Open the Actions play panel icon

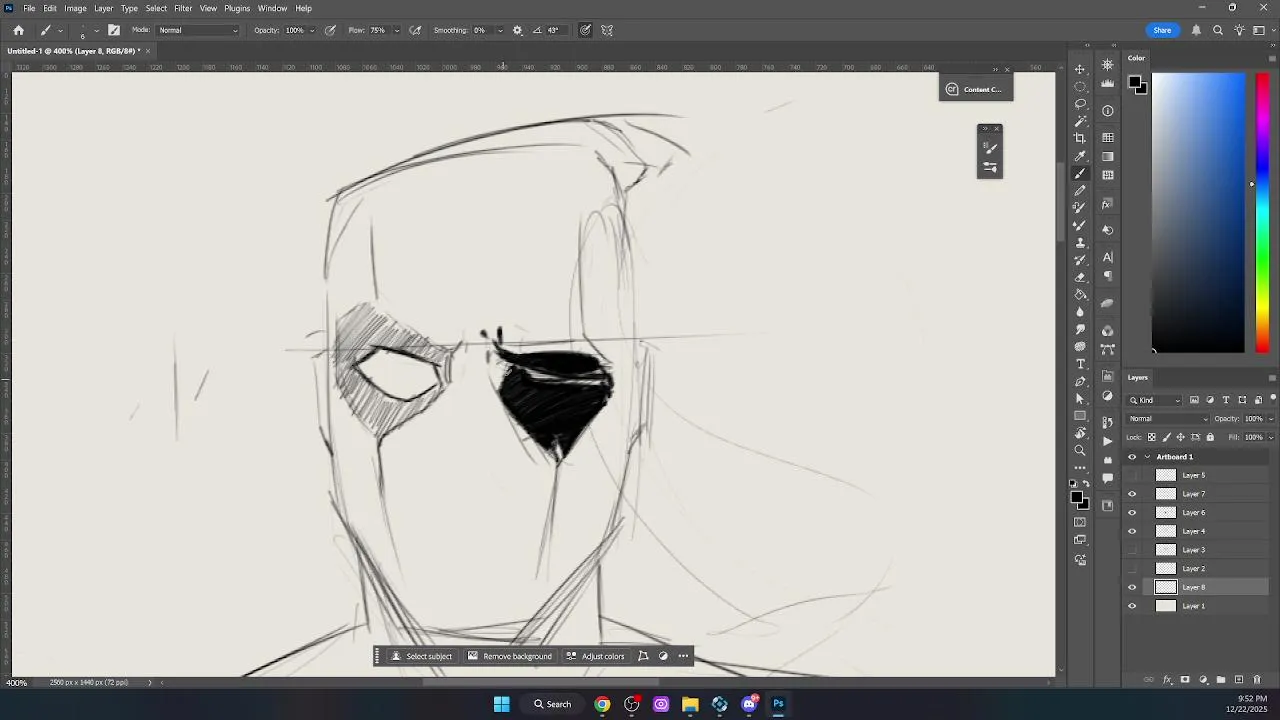click(x=1108, y=441)
